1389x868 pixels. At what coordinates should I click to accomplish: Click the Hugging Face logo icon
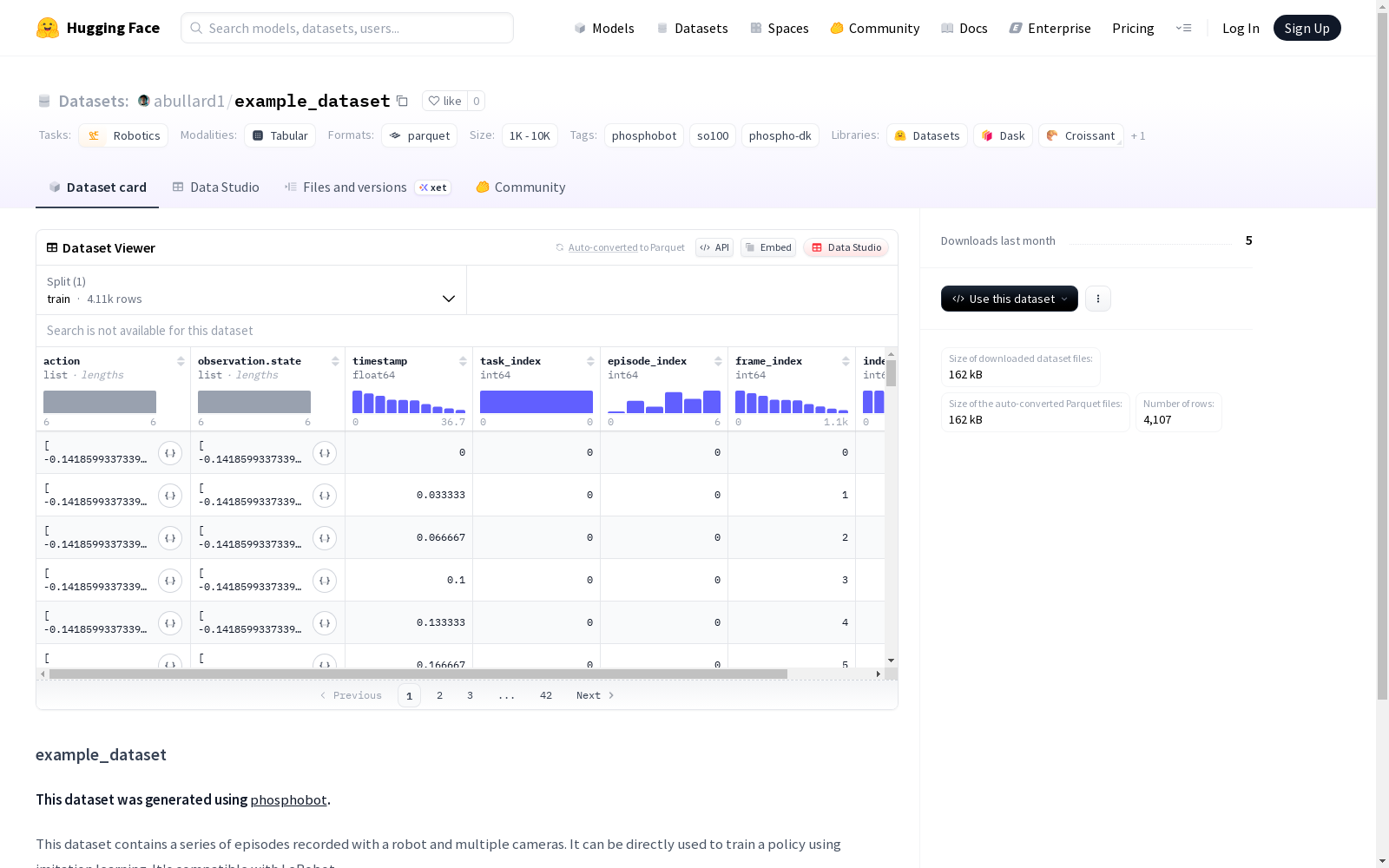coord(48,28)
